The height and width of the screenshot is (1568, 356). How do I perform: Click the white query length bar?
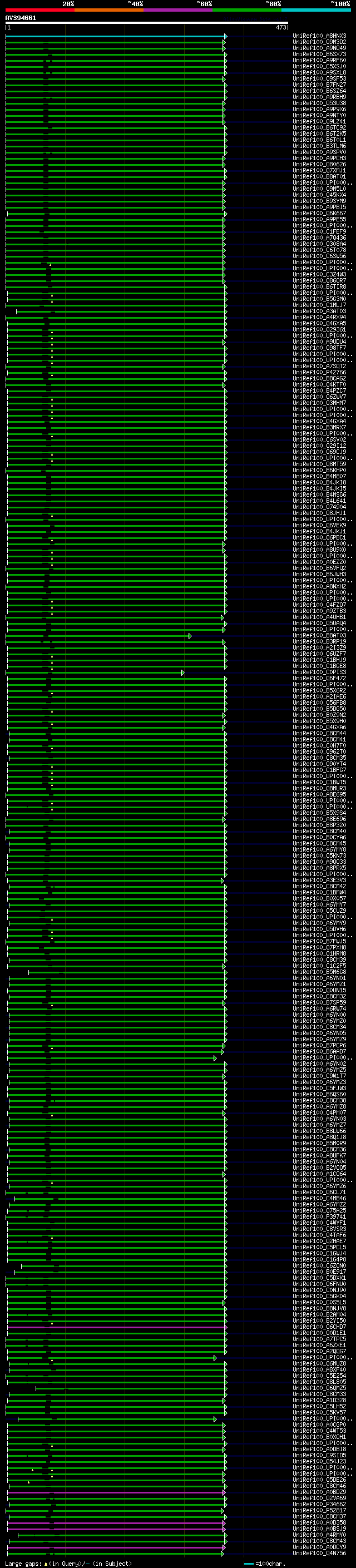point(147,22)
